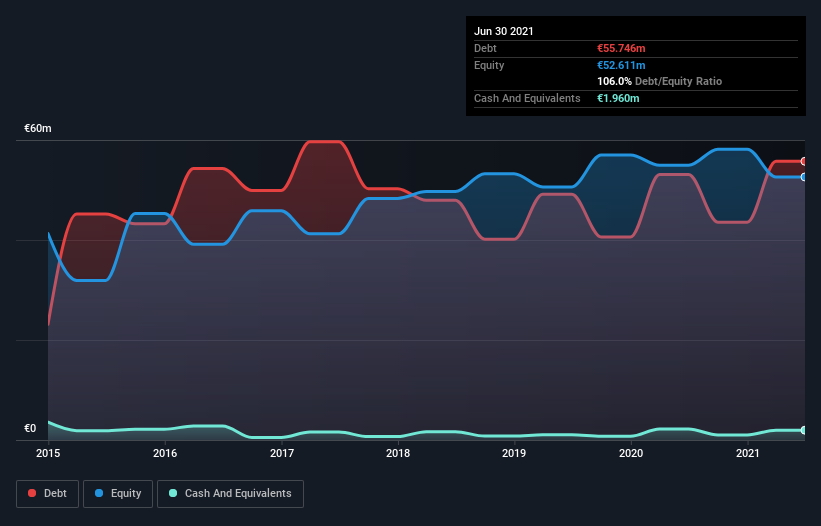821x526 pixels.
Task: Click Cash And Equivalents label in tooltip
Action: click(x=527, y=98)
